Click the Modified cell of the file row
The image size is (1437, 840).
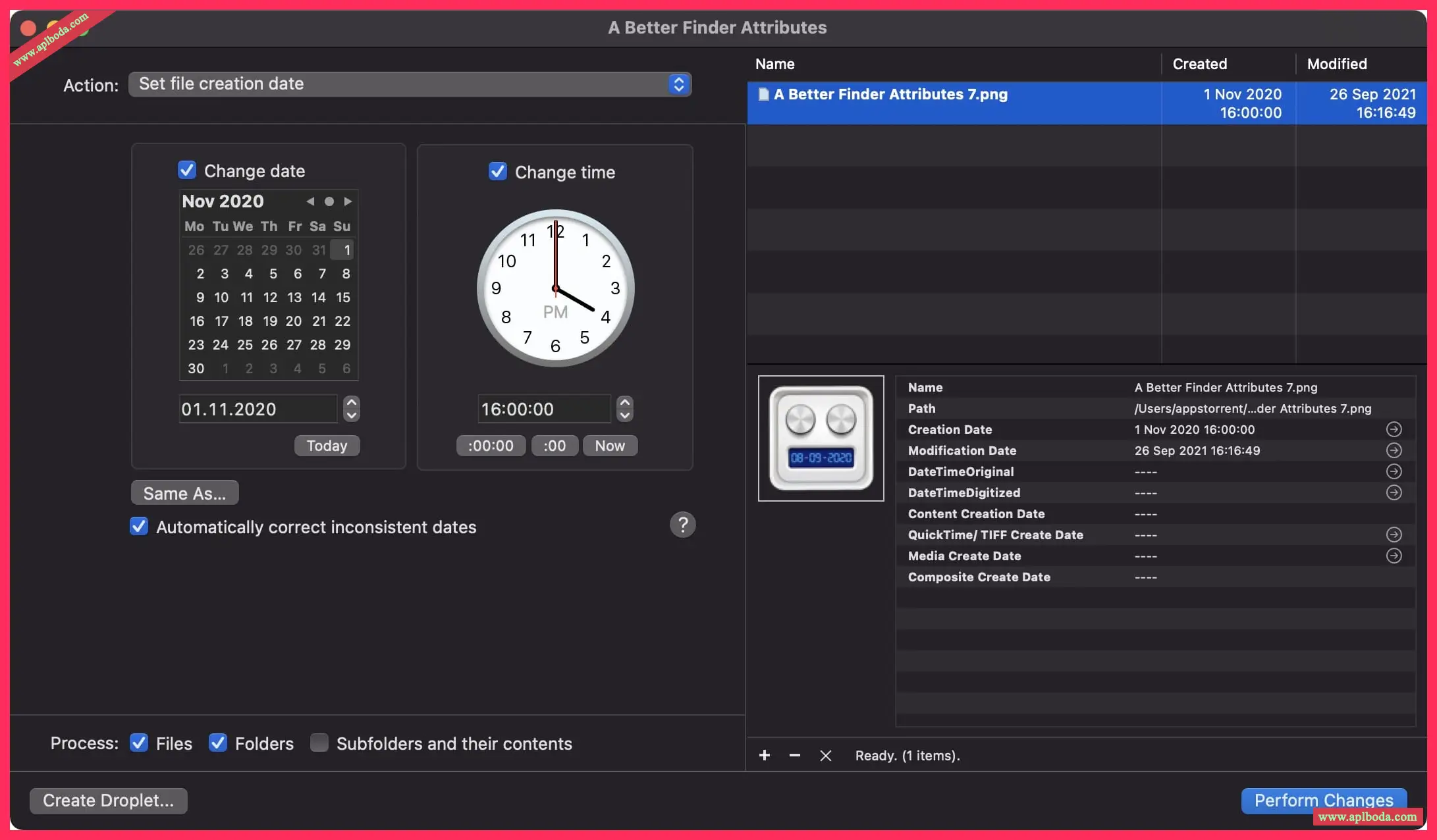(1362, 103)
